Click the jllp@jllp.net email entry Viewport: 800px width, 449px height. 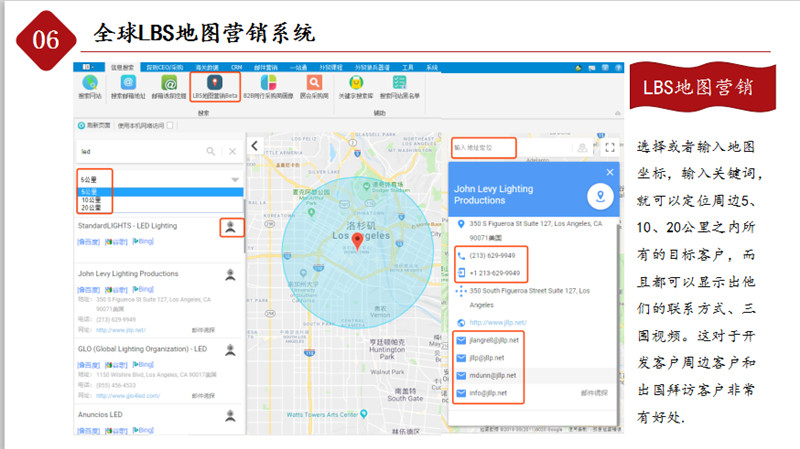(487, 358)
